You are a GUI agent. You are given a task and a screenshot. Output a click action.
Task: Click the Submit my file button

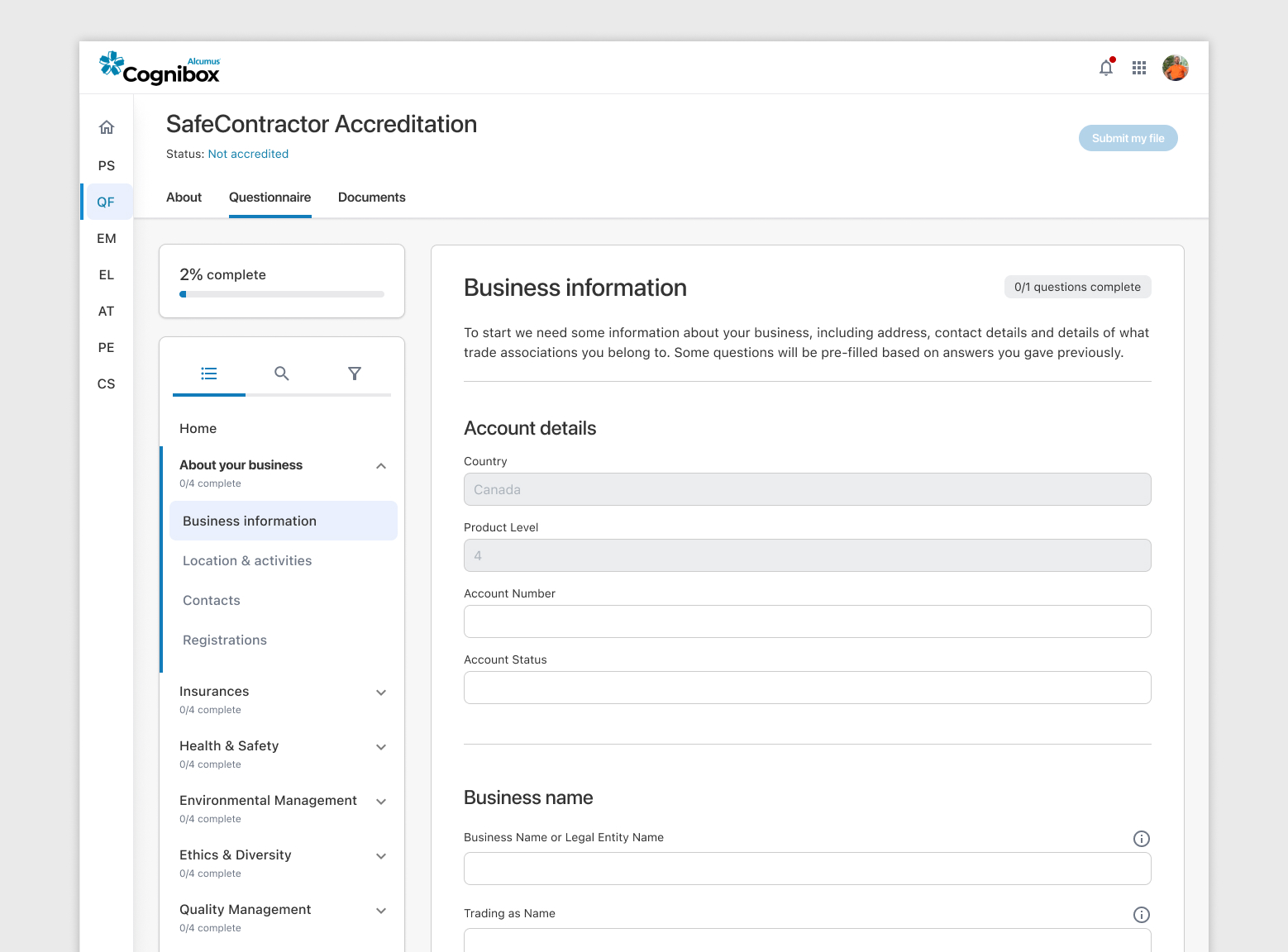(x=1128, y=138)
